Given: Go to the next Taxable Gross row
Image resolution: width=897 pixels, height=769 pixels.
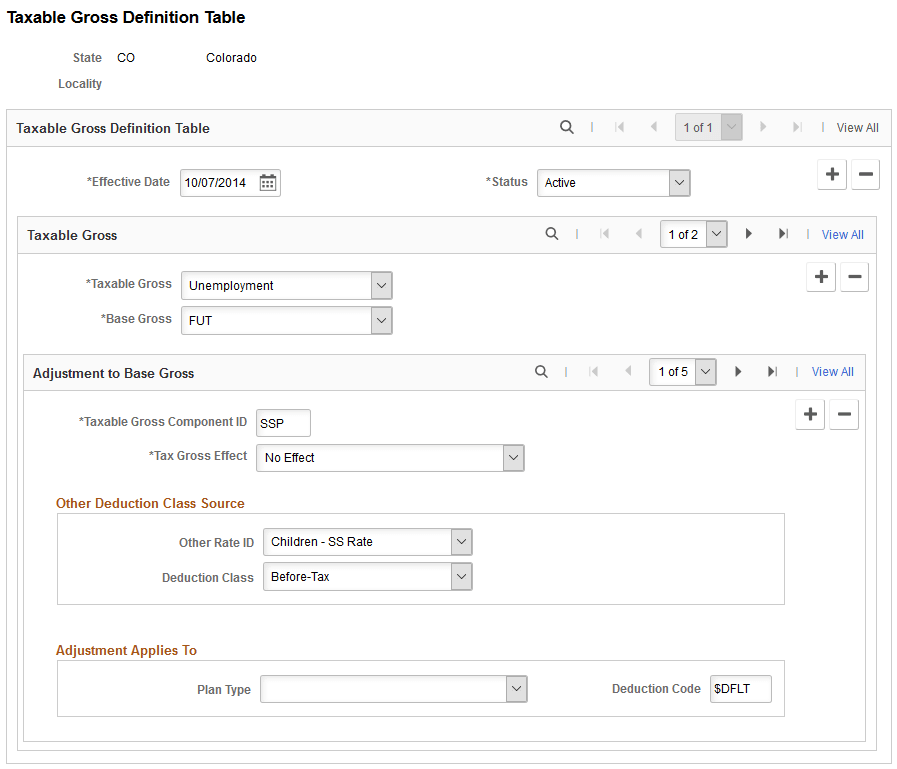Looking at the screenshot, I should [x=749, y=234].
